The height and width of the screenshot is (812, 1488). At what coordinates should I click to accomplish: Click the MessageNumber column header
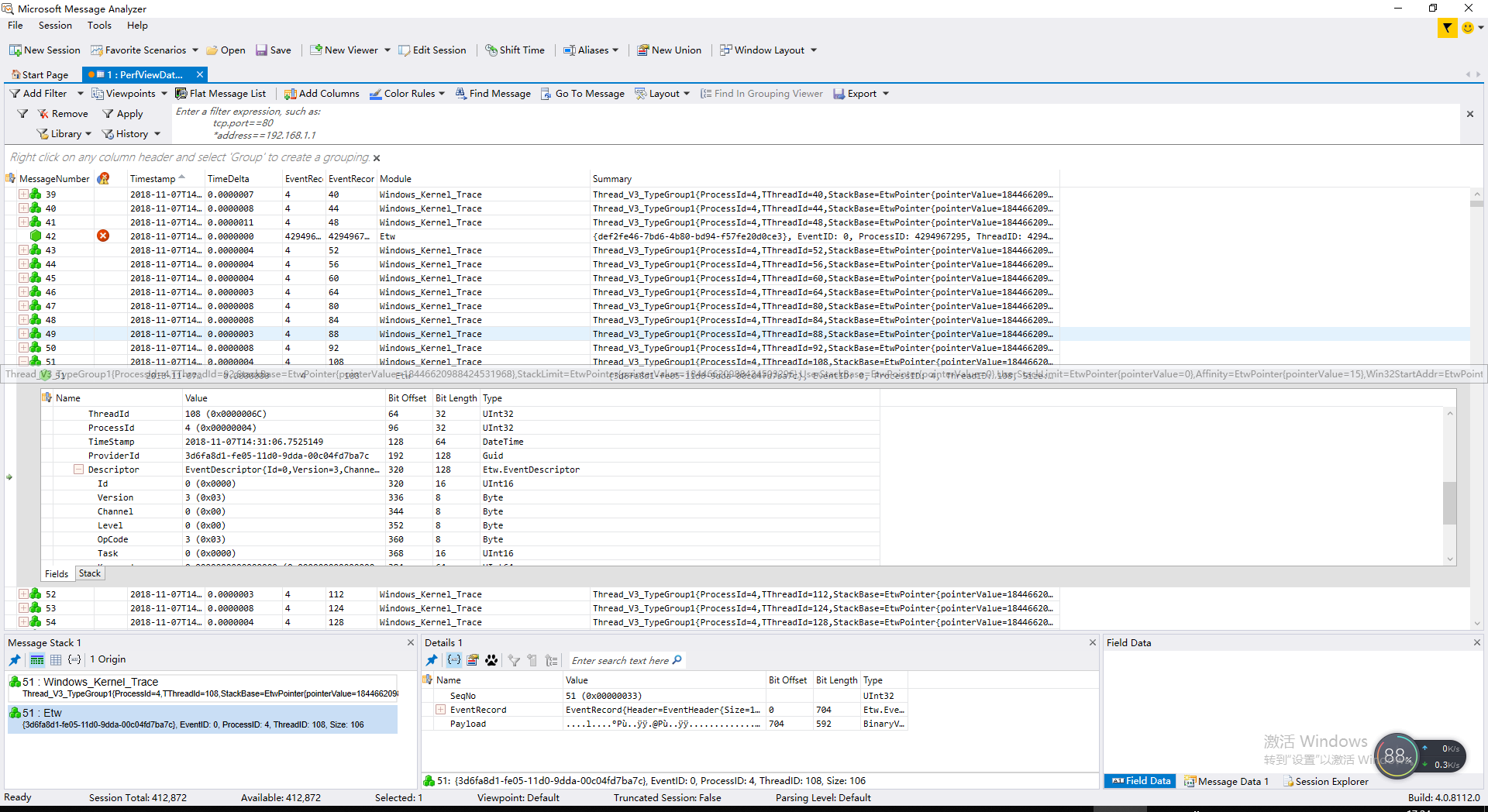[54, 179]
